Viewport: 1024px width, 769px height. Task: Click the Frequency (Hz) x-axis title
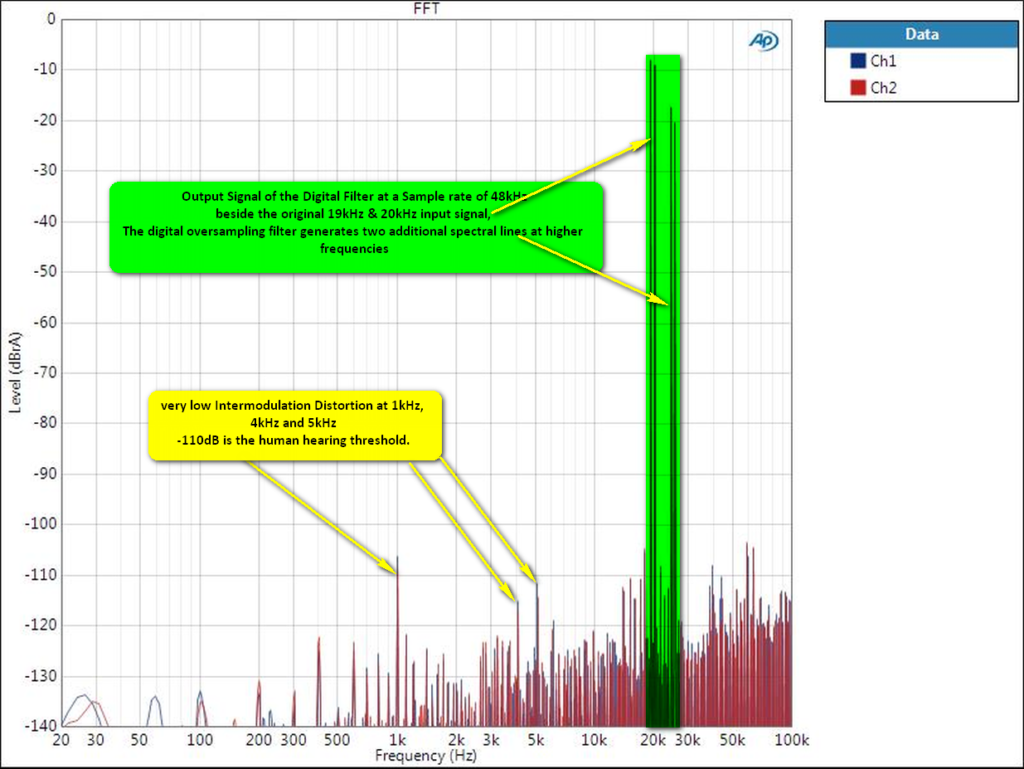click(x=425, y=756)
